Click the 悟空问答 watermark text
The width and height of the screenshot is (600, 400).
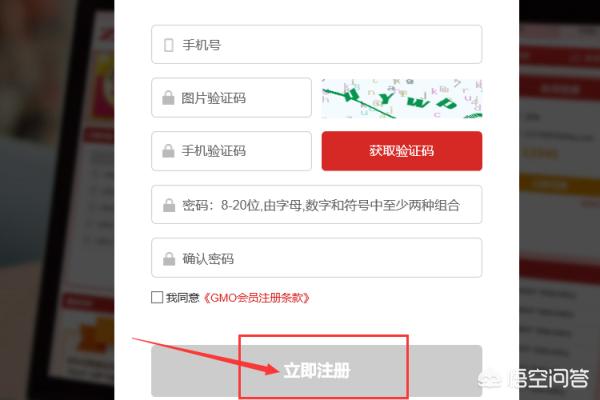point(548,378)
